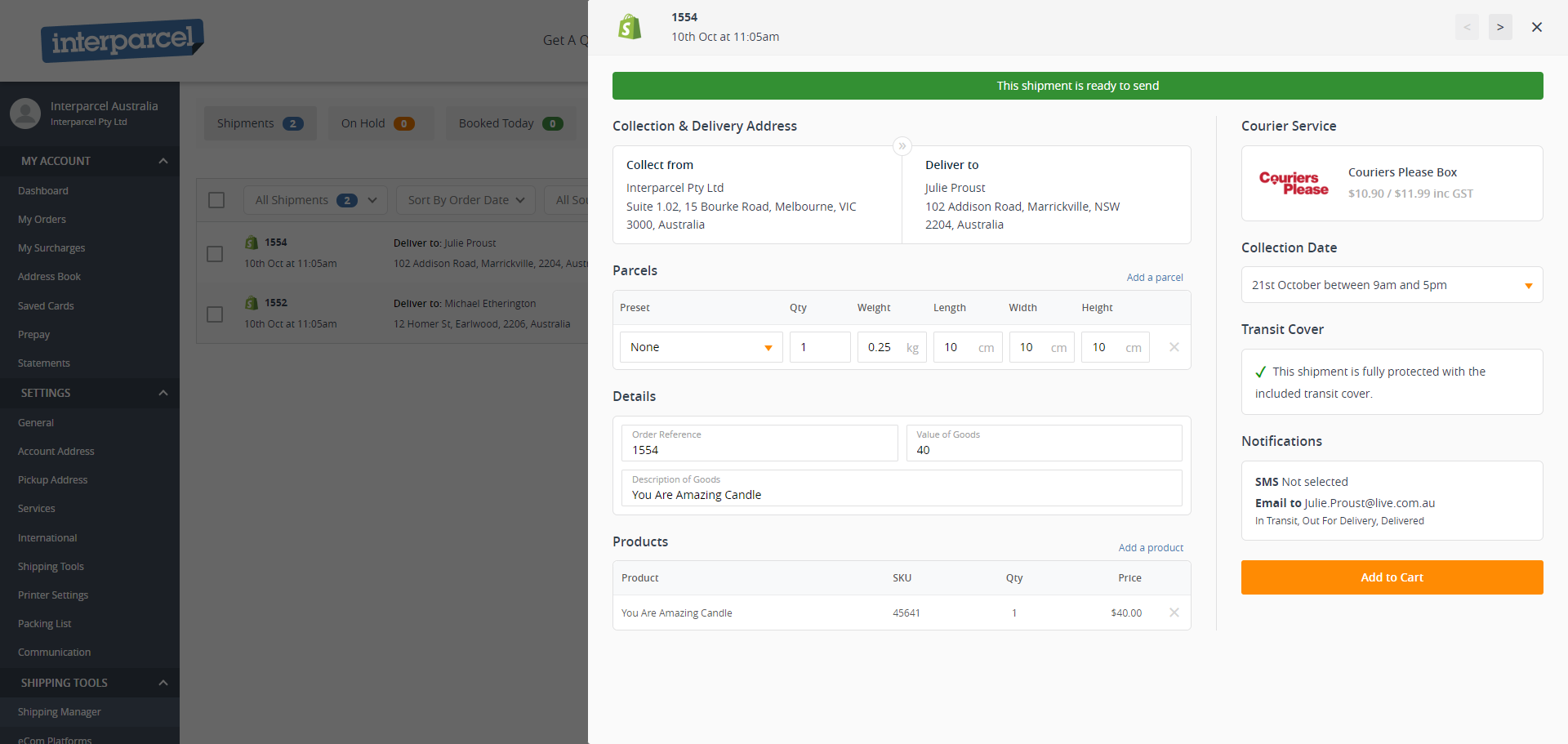
Task: Click the $40.00 product price
Action: [x=1126, y=613]
